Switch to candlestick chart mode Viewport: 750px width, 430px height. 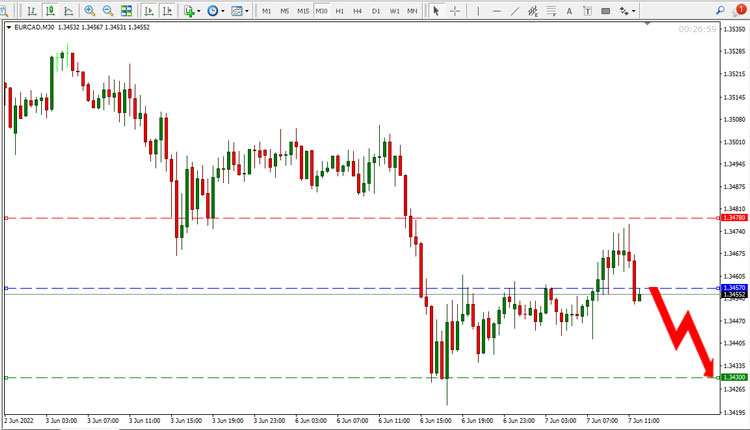point(50,11)
